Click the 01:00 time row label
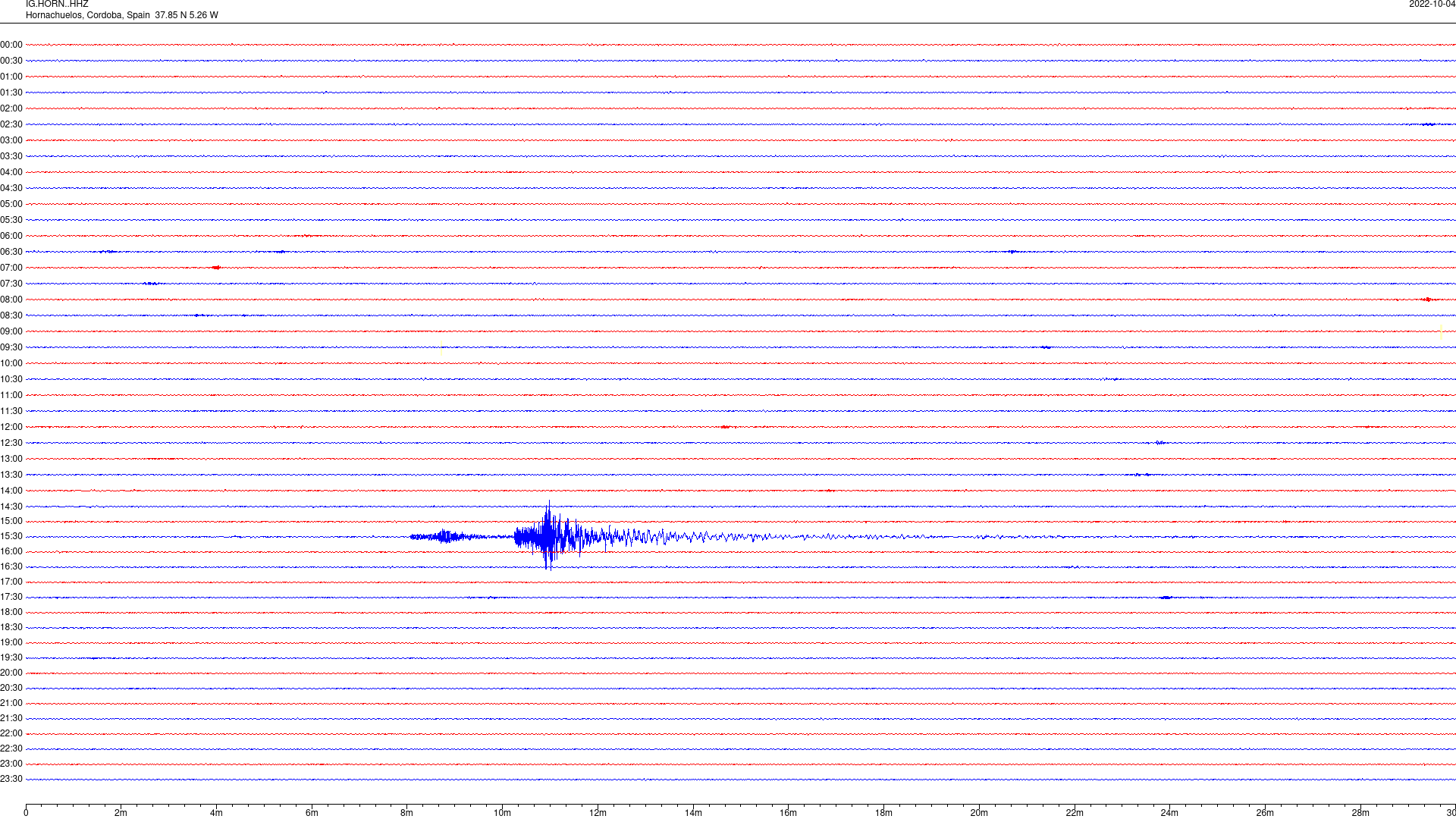1456x819 pixels. (11, 77)
